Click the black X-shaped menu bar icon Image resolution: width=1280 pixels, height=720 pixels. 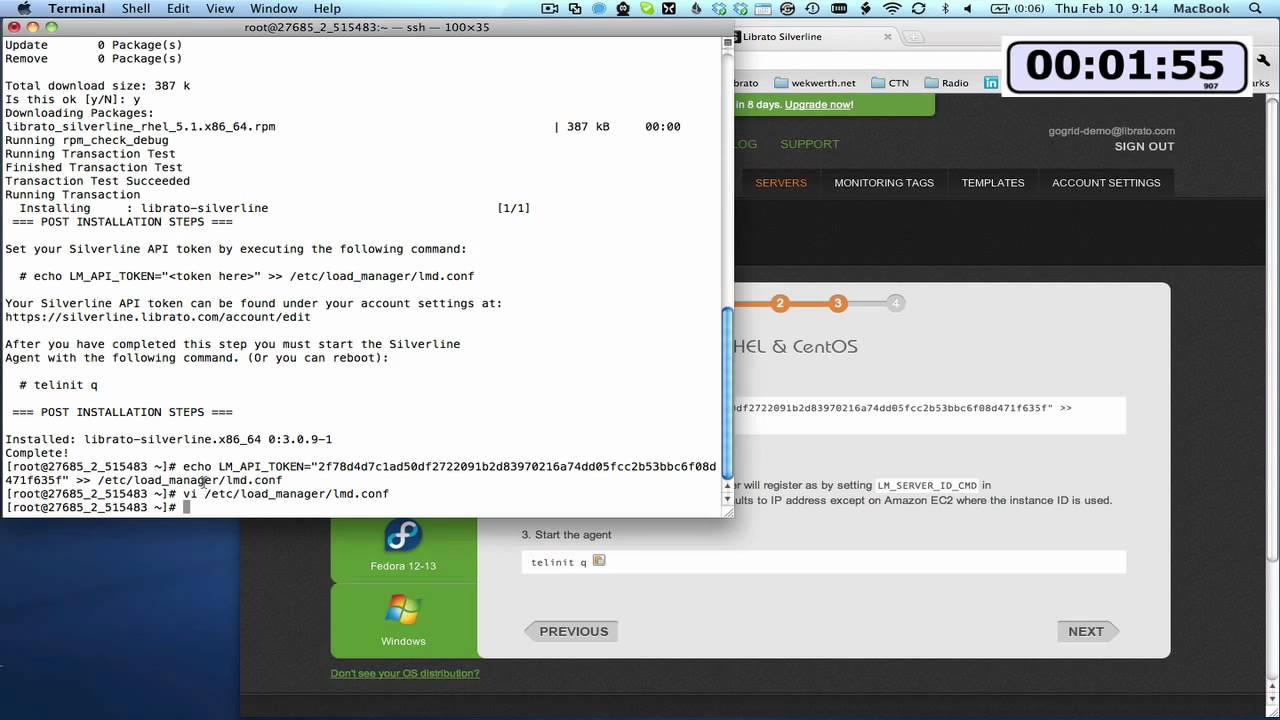[x=669, y=9]
